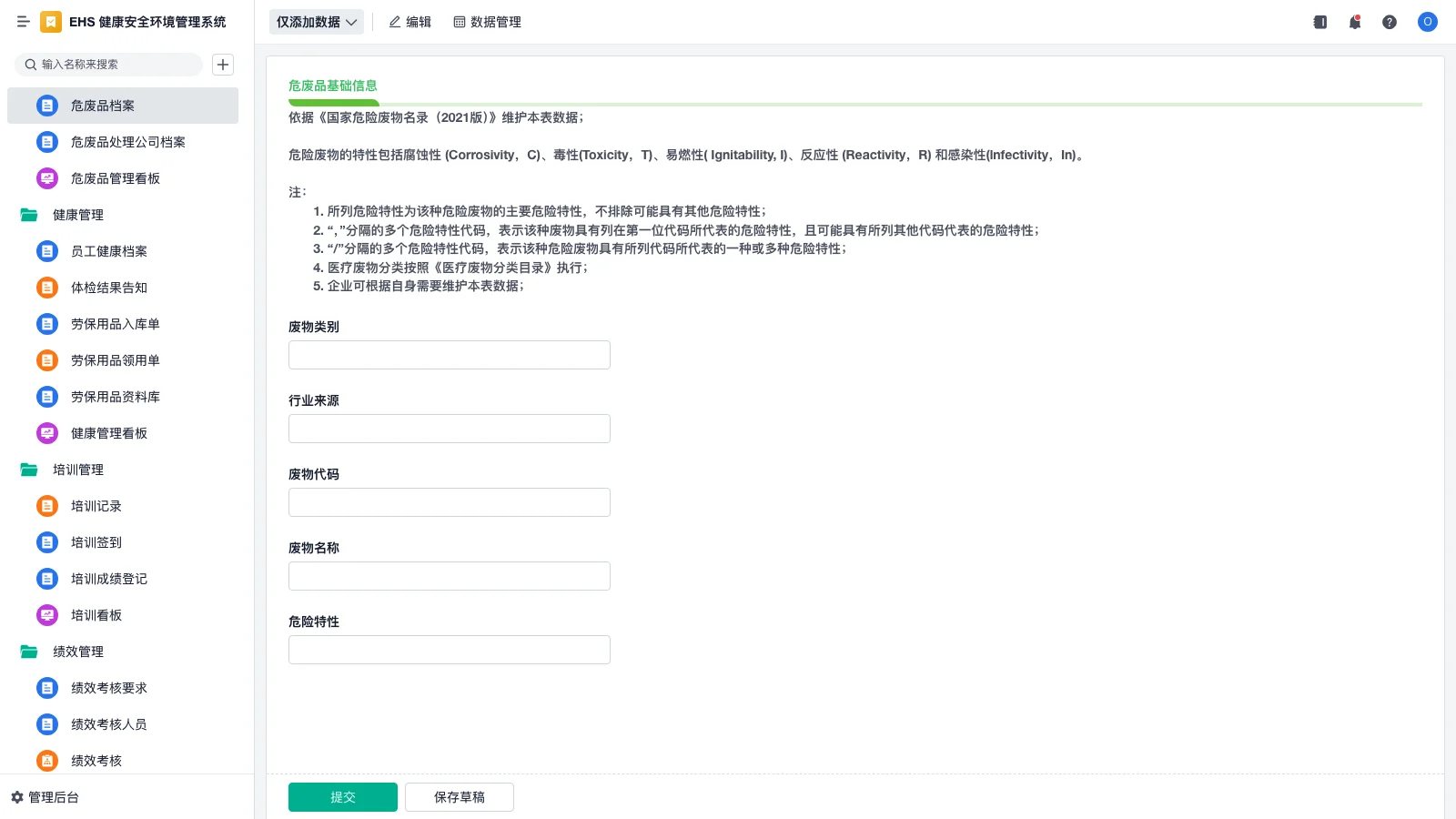Click the 提交 submit button

pyautogui.click(x=342, y=796)
